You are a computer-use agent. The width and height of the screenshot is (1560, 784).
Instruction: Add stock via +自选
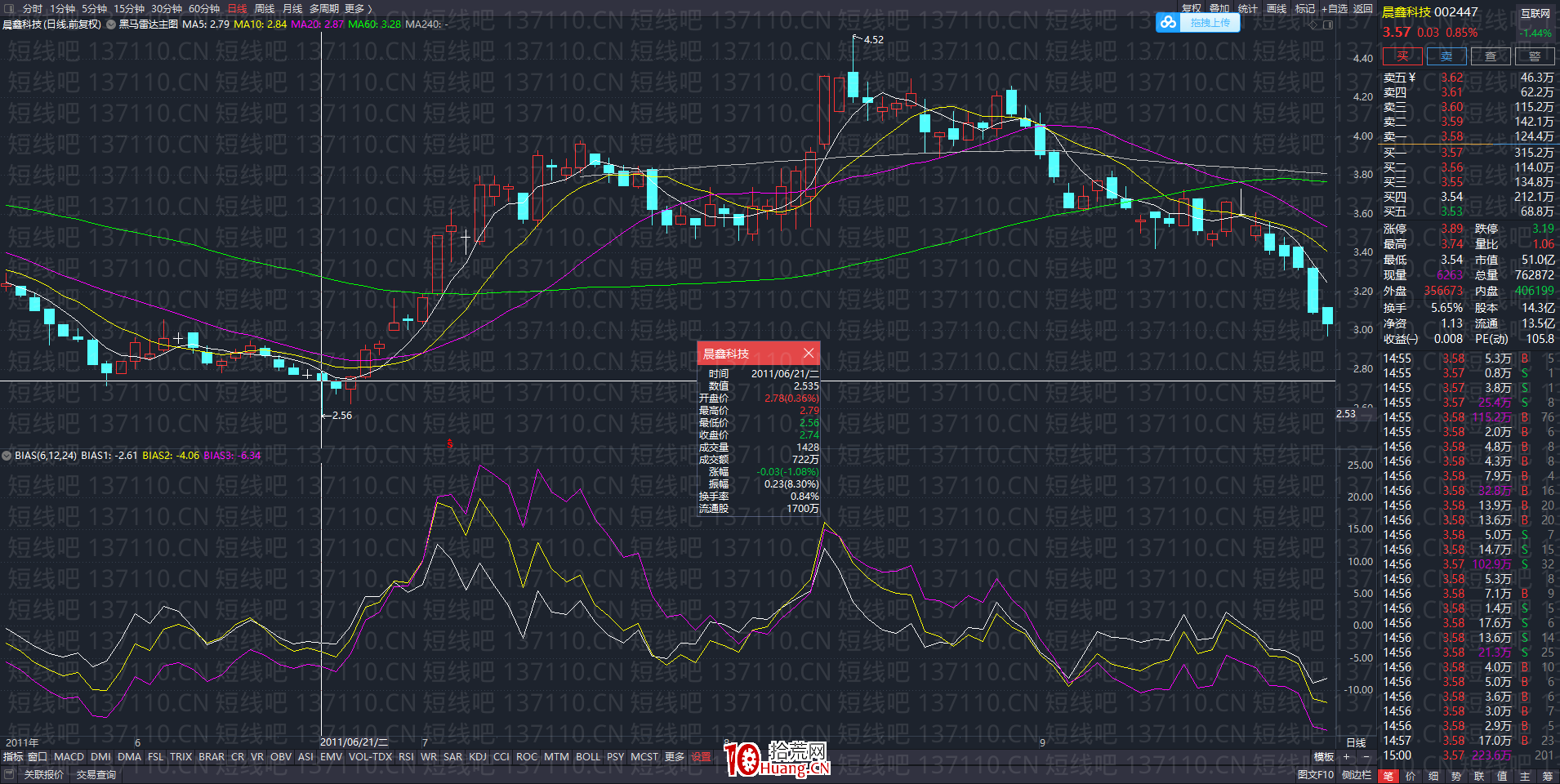[1335, 9]
